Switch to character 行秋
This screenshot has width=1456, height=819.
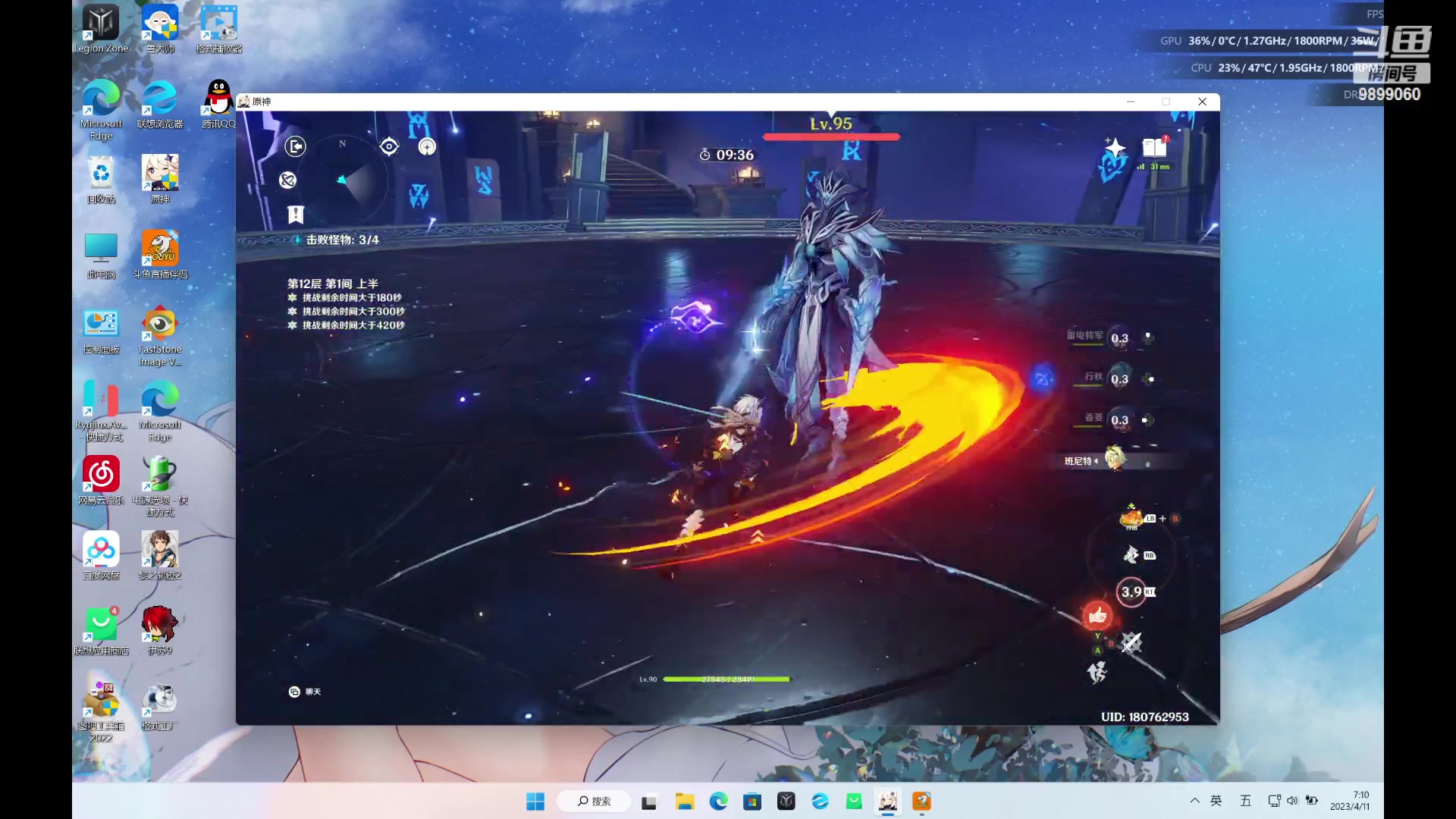[x=1119, y=379]
